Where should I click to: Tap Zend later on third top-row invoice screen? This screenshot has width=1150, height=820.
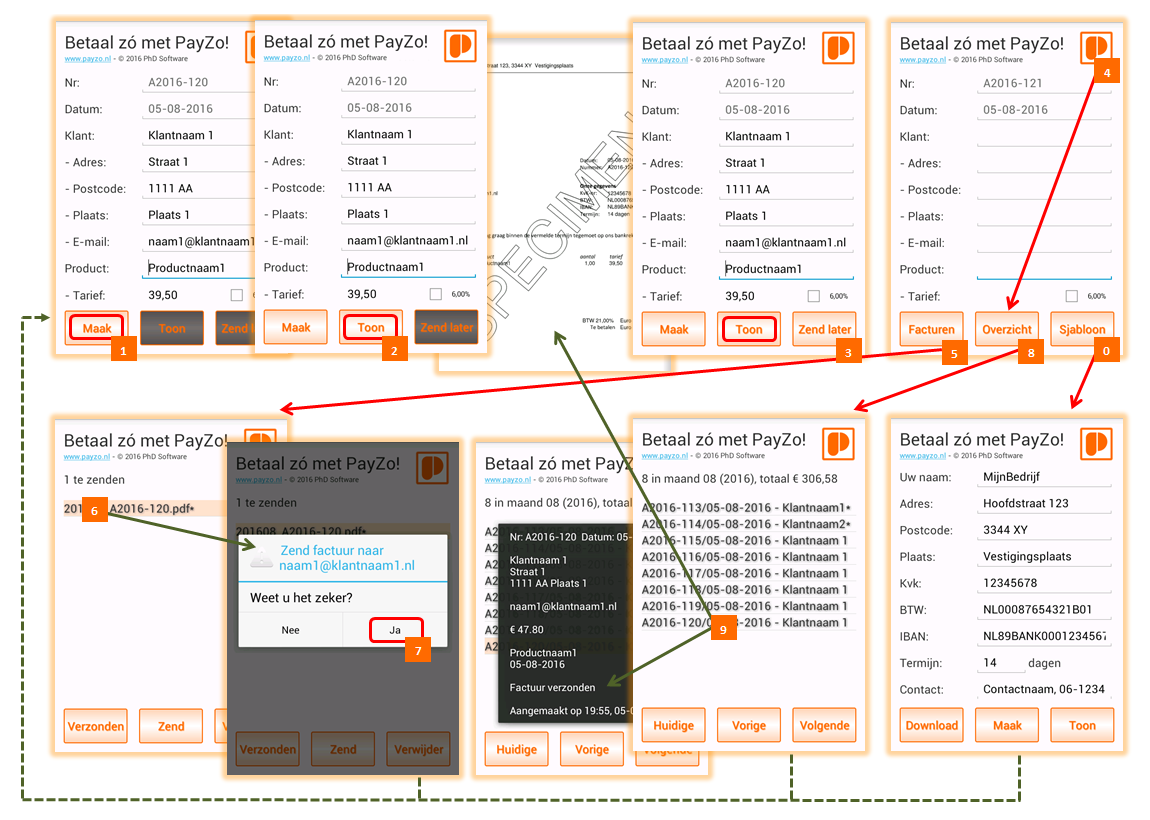click(824, 329)
